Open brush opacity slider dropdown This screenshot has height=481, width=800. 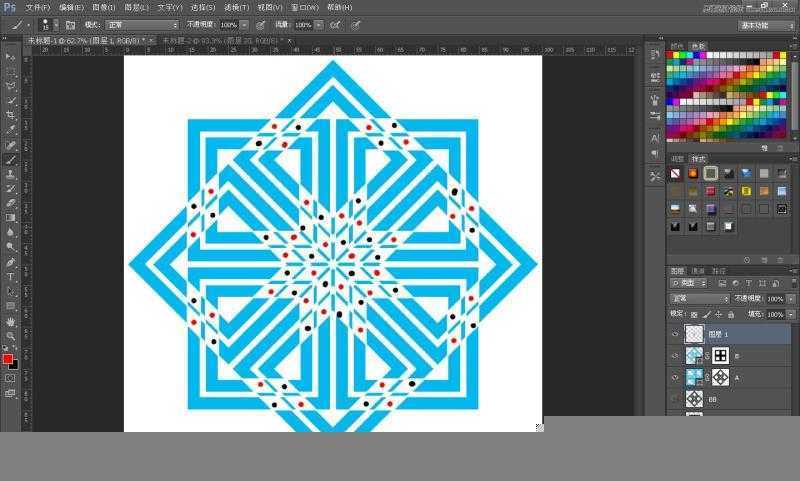245,24
